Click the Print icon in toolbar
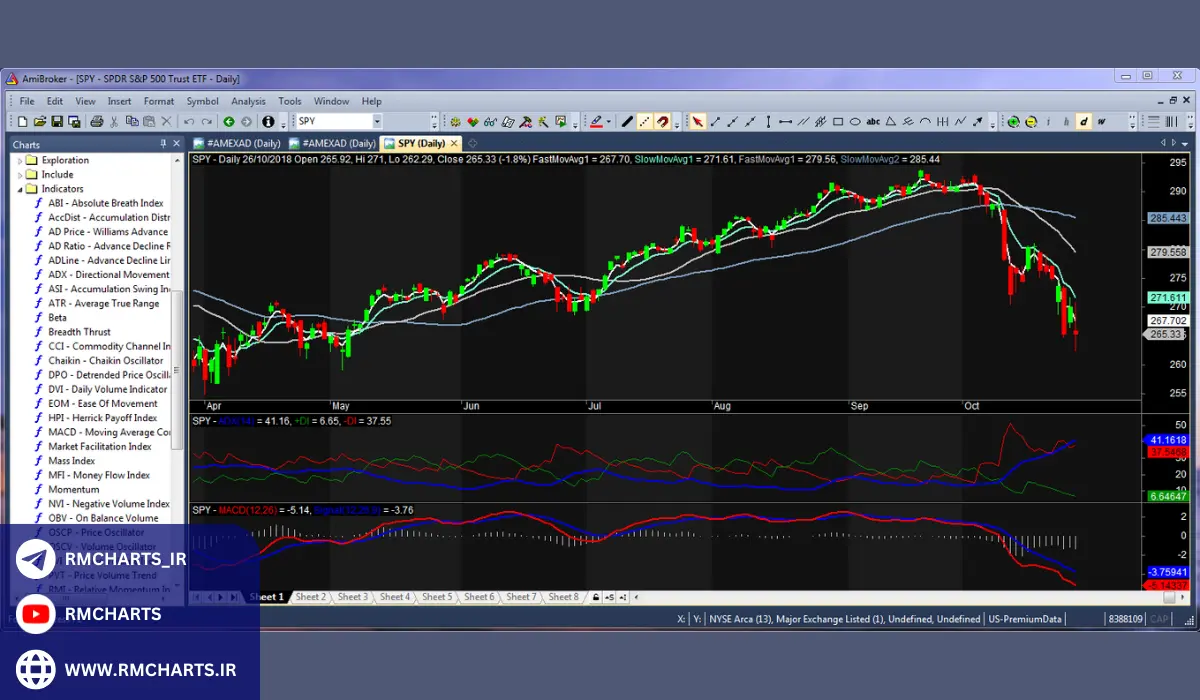Image resolution: width=1200 pixels, height=700 pixels. click(x=97, y=122)
